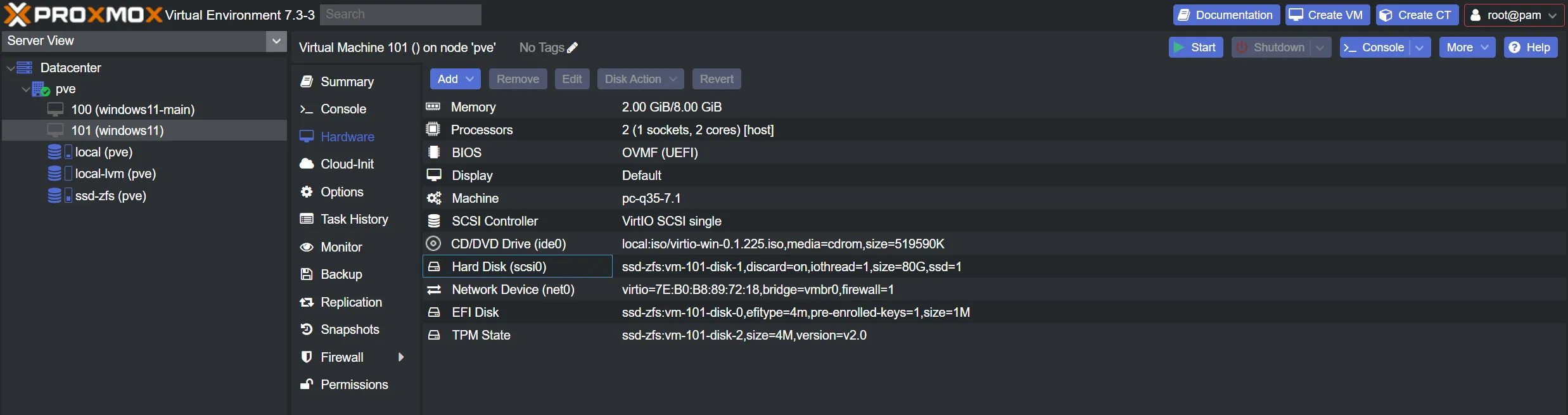Viewport: 1568px width, 415px height.
Task: Click the Memory row RAM icon
Action: pos(433,107)
